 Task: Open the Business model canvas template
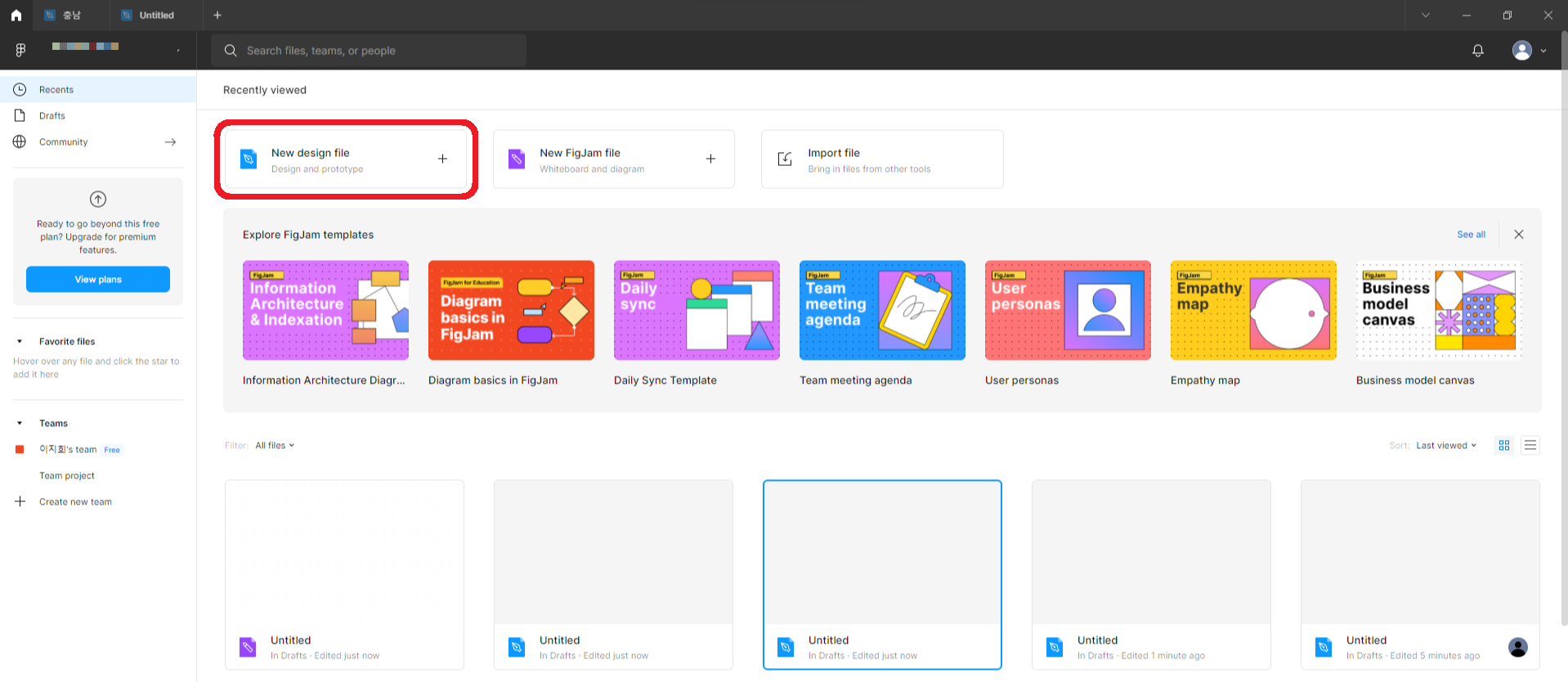pos(1439,310)
